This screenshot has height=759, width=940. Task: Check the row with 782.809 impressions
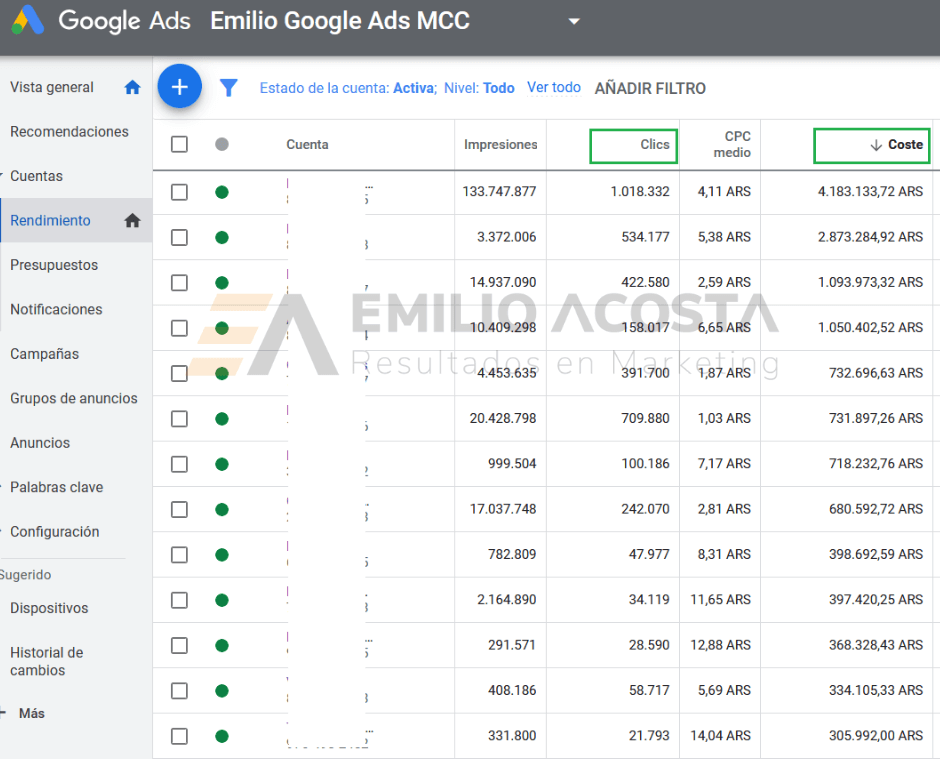(x=179, y=555)
